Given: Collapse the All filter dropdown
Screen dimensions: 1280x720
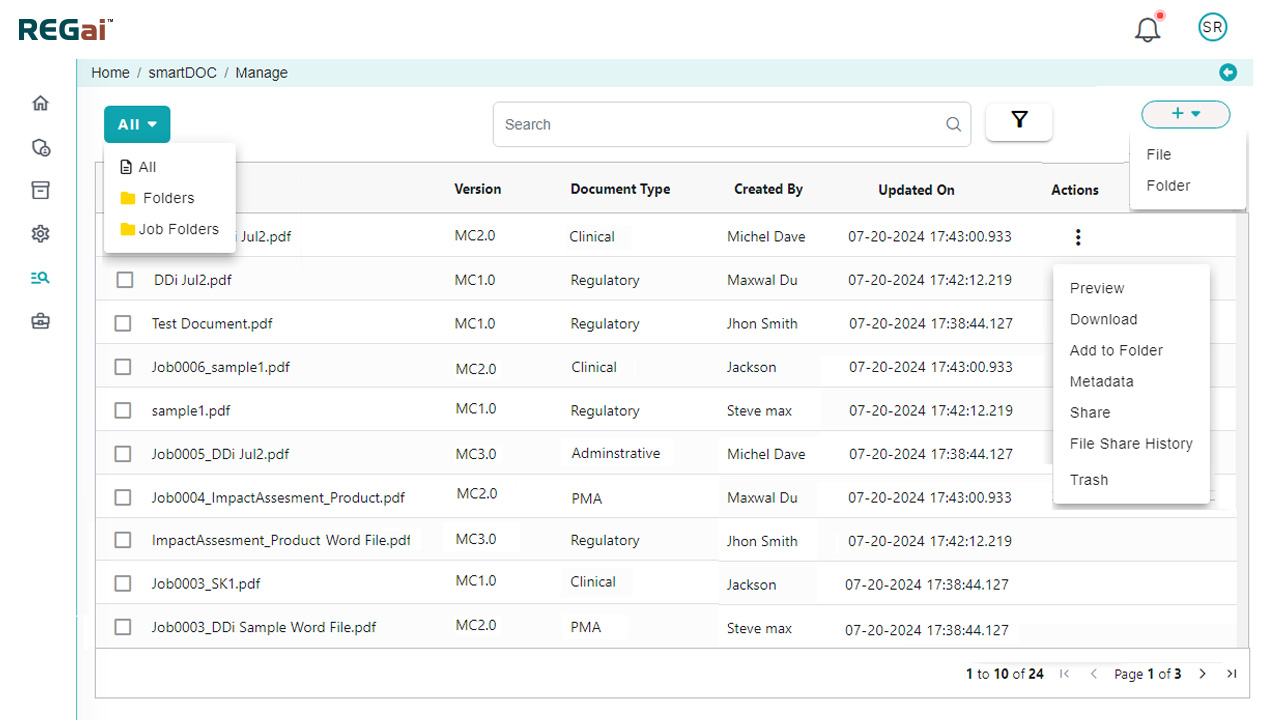Looking at the screenshot, I should click(x=137, y=125).
